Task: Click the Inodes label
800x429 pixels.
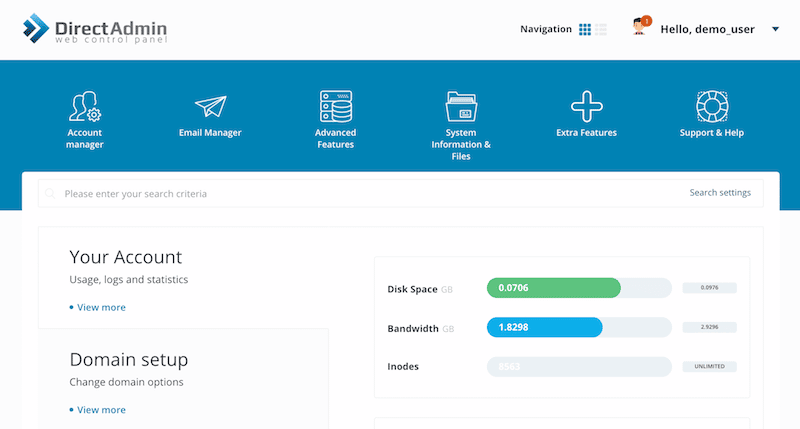Action: (403, 366)
